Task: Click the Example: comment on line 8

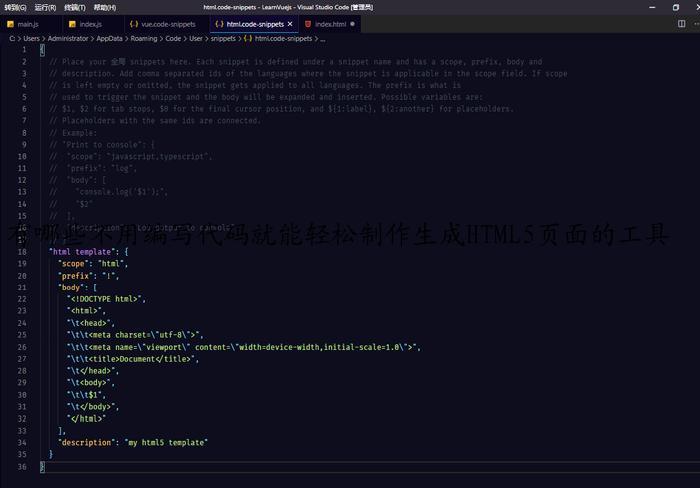Action: (x=73, y=133)
